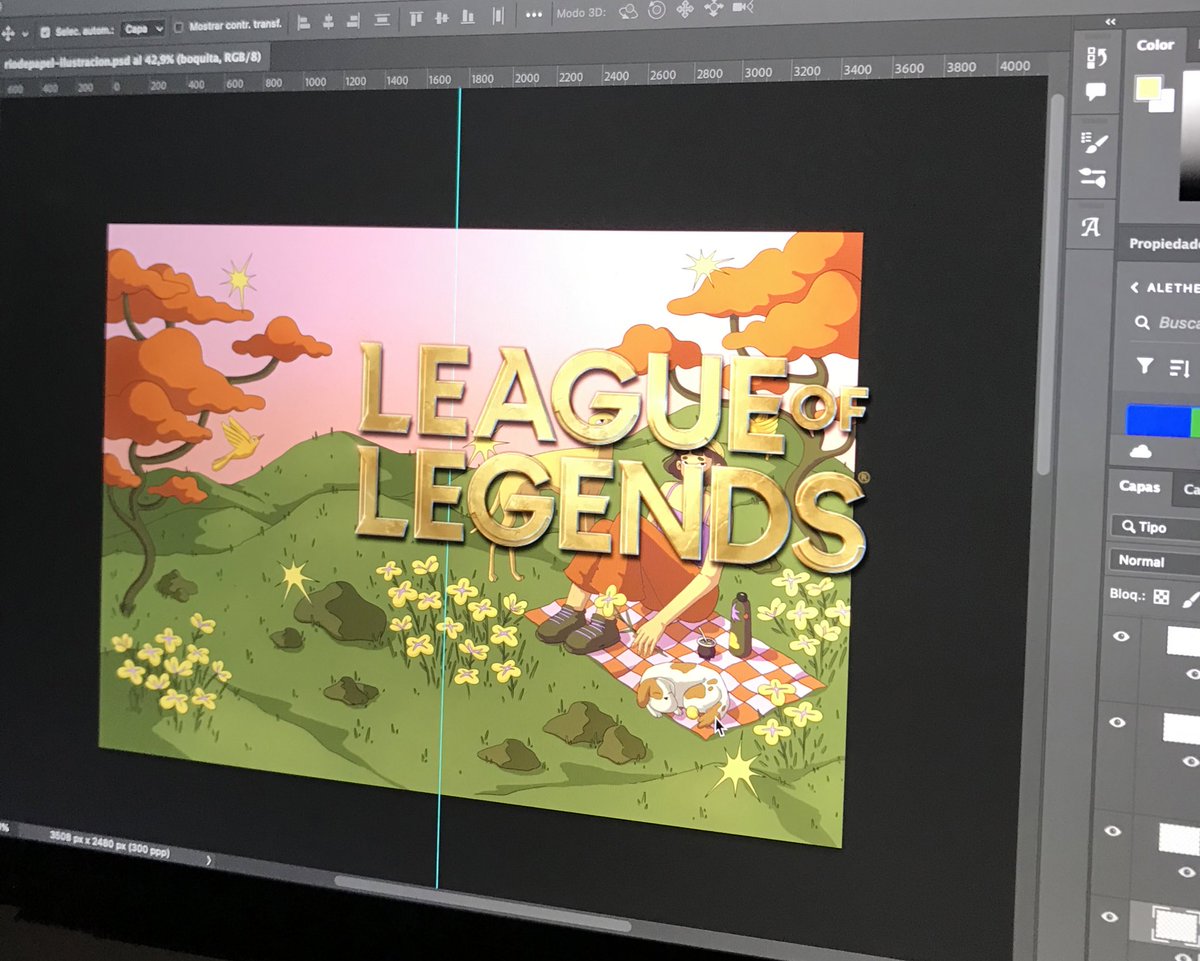Switch to the Capas tab
Image resolution: width=1200 pixels, height=961 pixels.
click(1139, 487)
